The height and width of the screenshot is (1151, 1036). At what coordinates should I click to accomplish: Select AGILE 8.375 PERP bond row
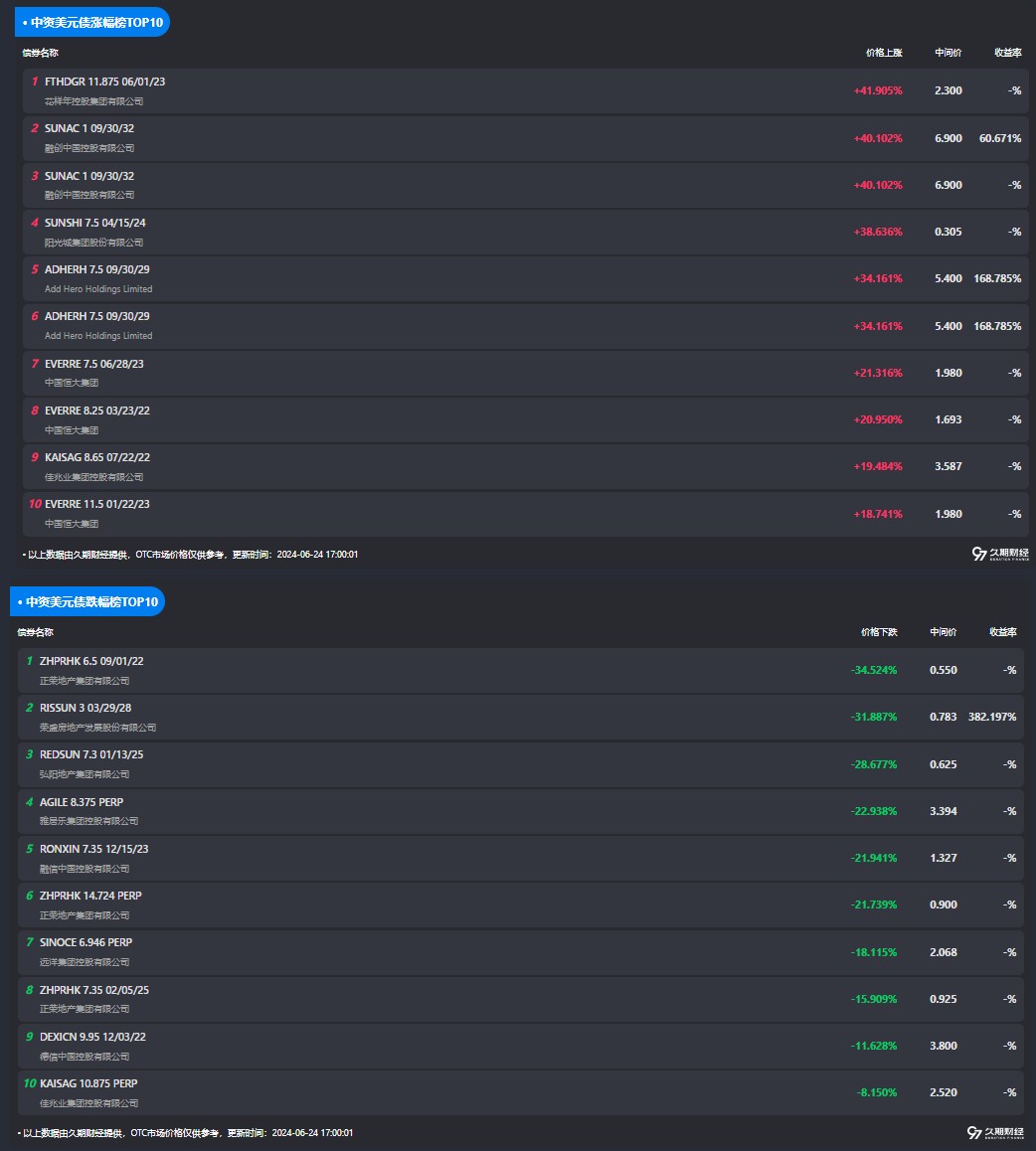tap(521, 811)
